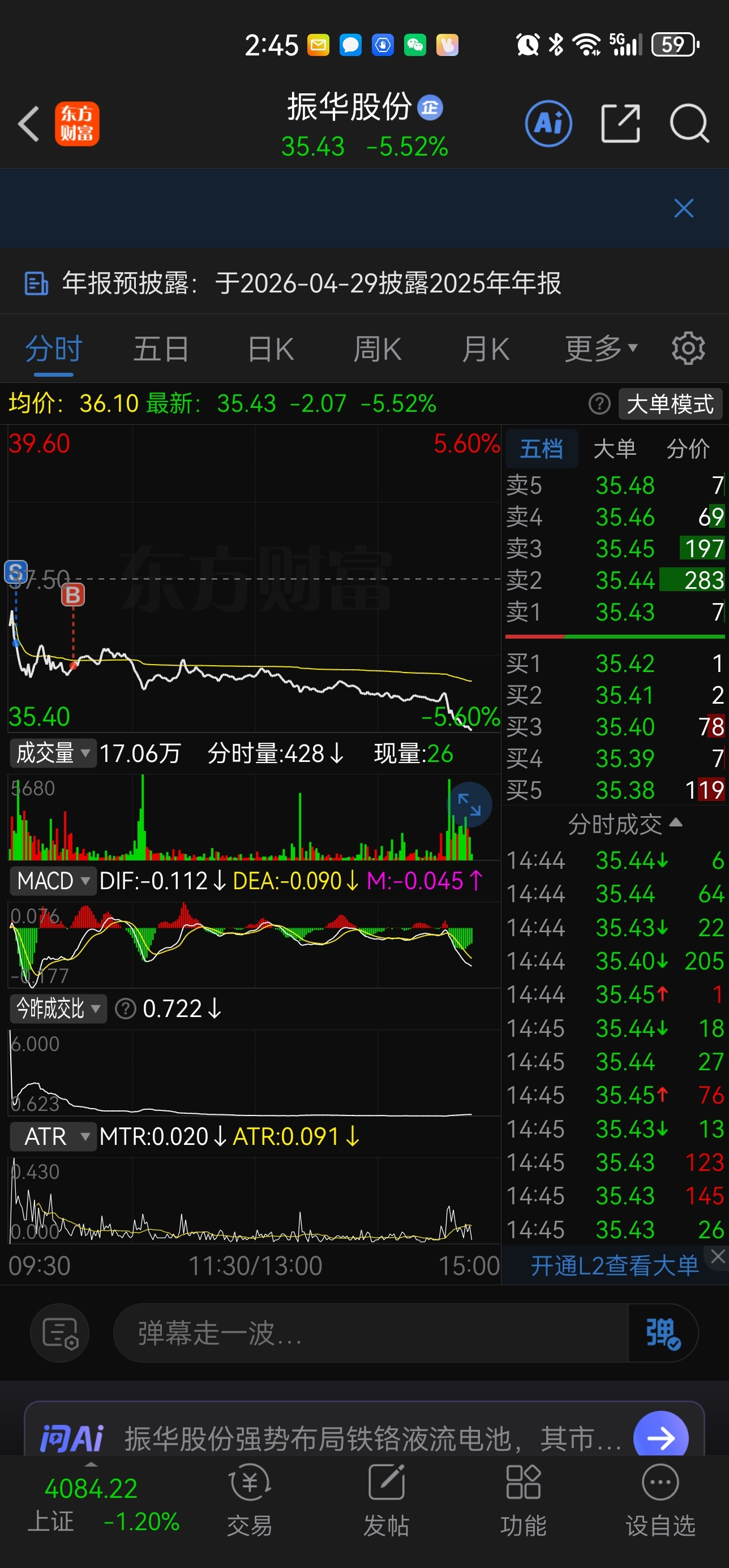Viewport: 729px width, 1568px height.
Task: Switch to the 月K tab
Action: tap(486, 349)
